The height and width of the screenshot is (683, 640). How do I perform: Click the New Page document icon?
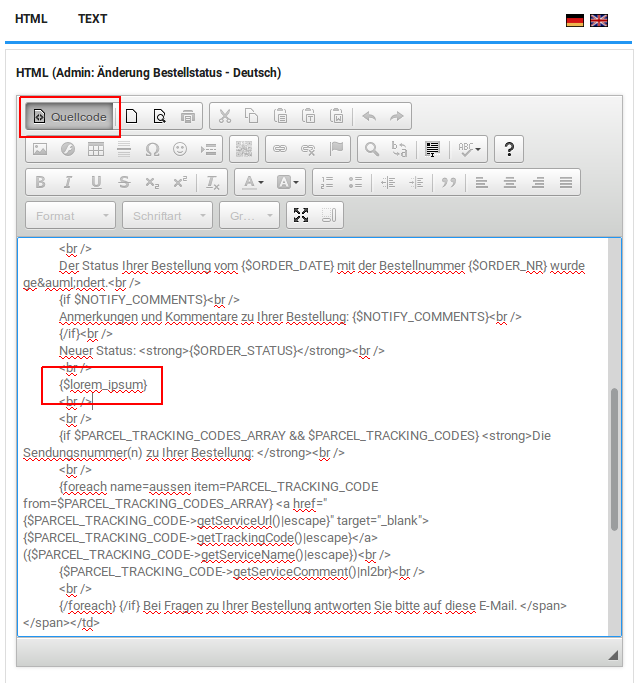coord(131,117)
